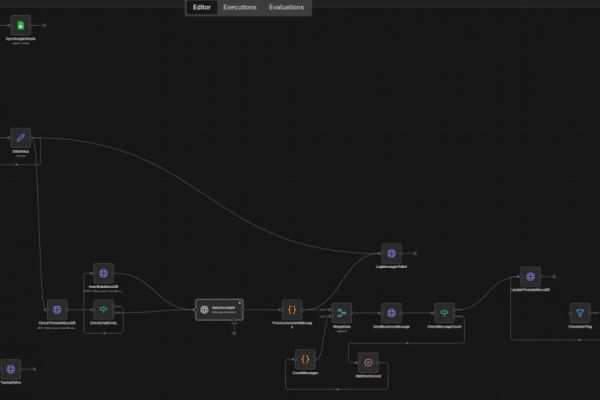The image size is (600, 400).
Task: Select the UpdateThreadsNocoDB globe node
Action: point(530,277)
